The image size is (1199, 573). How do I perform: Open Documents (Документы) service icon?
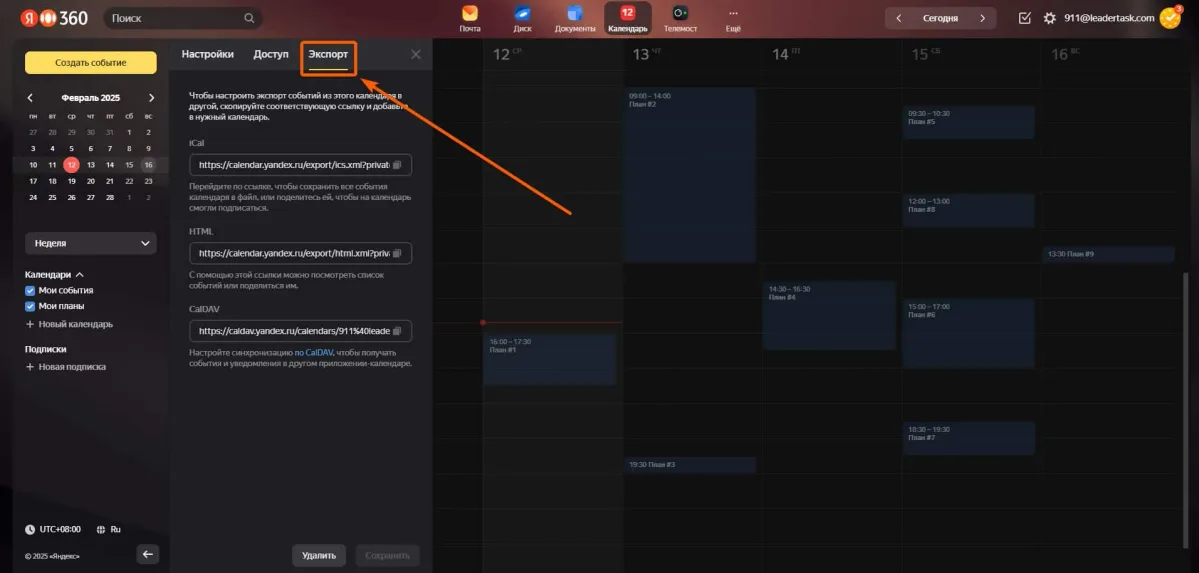[574, 15]
